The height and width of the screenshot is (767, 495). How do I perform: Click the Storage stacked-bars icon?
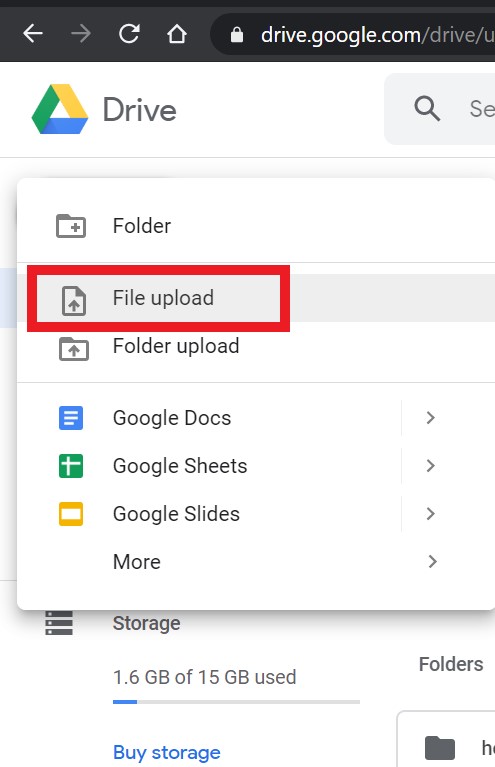coord(59,623)
